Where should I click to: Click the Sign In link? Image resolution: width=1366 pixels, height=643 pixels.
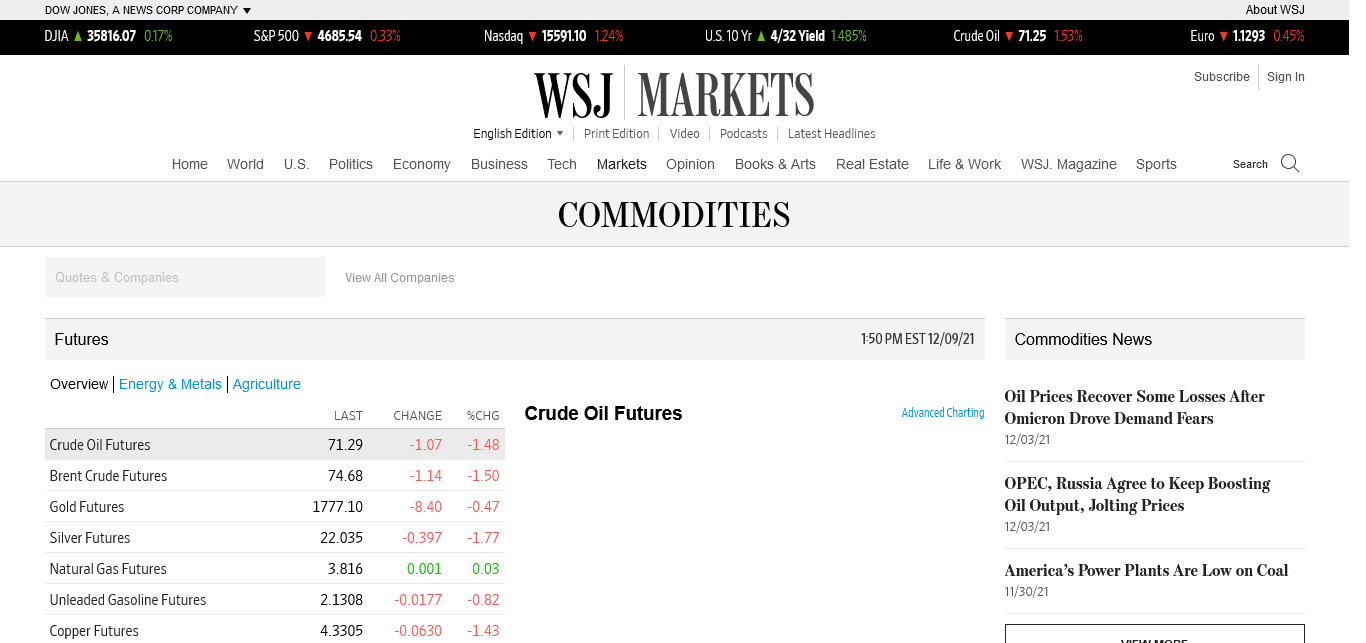[x=1285, y=77]
